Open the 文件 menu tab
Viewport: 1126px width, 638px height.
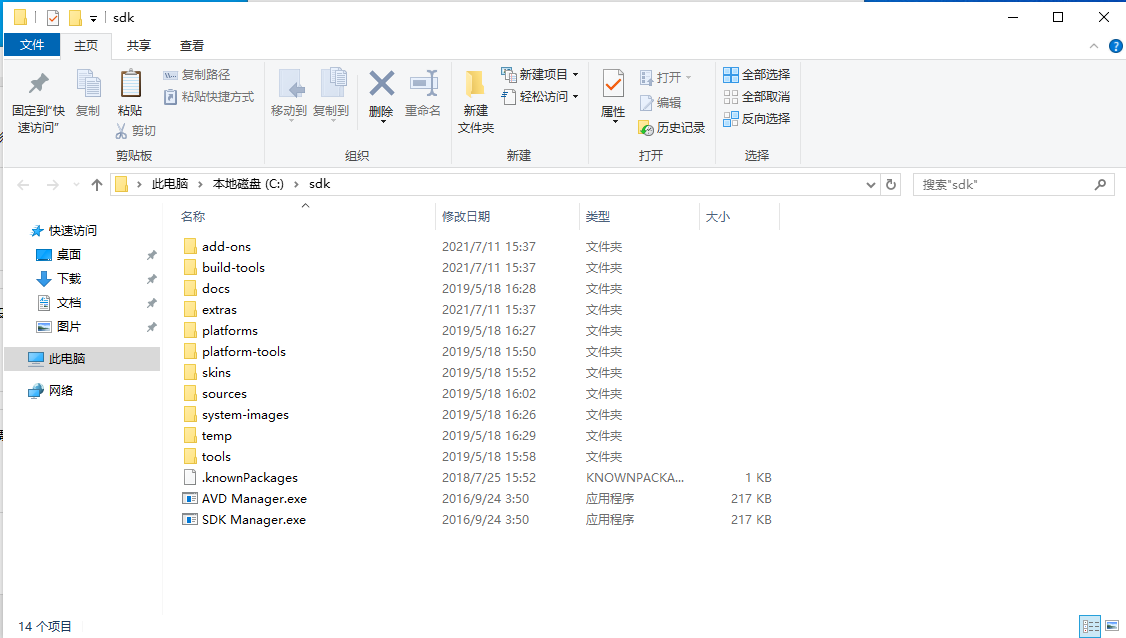tap(32, 45)
